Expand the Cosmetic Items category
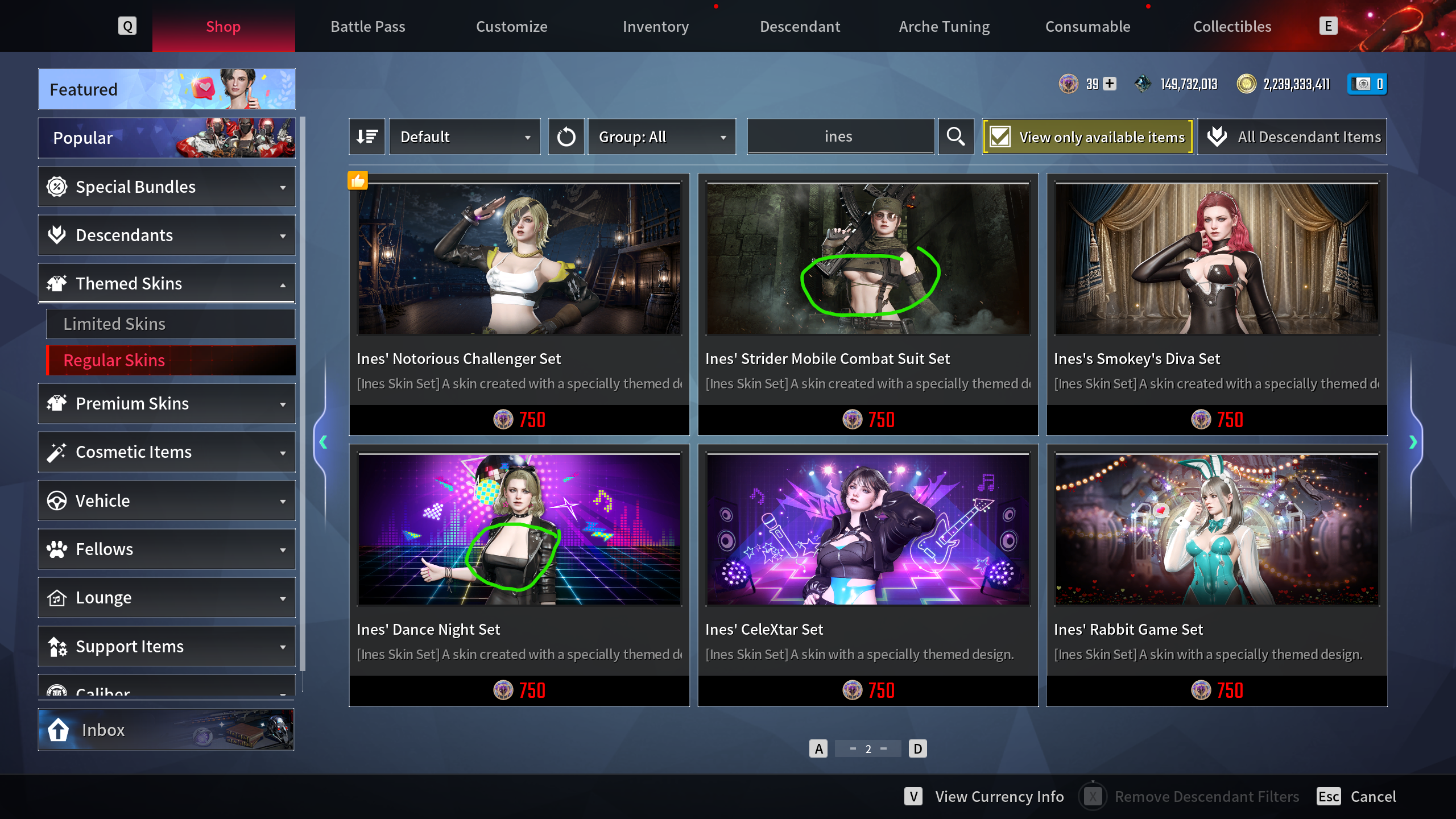1456x819 pixels. [x=167, y=452]
